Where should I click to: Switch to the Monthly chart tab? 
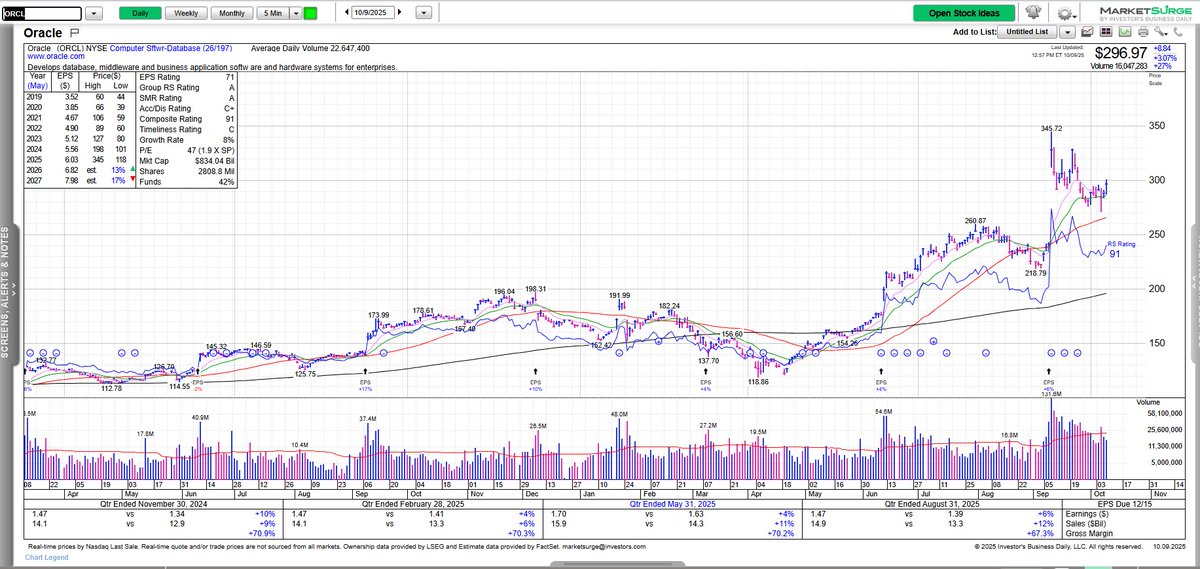232,13
